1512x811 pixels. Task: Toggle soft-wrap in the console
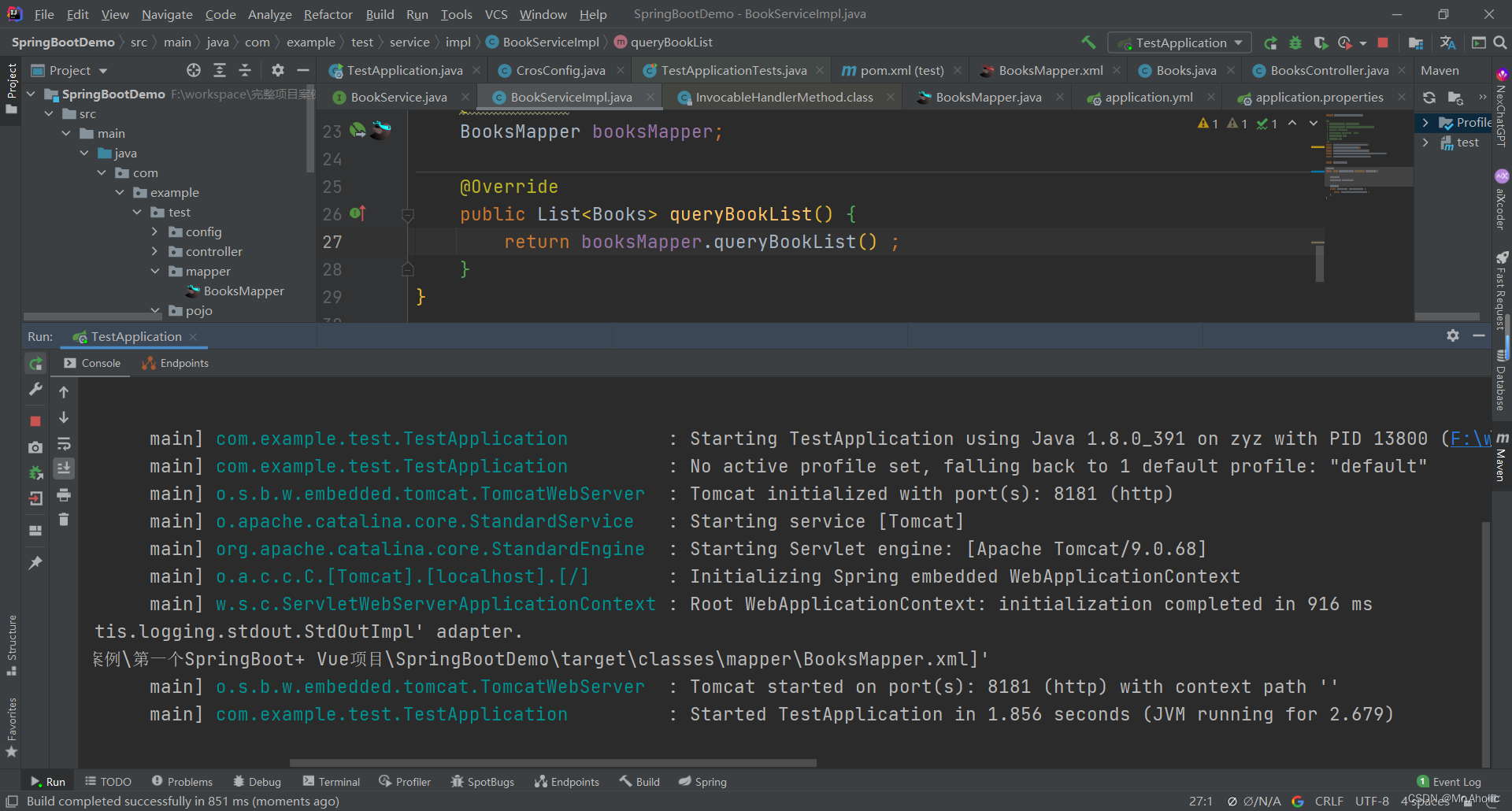coord(64,443)
